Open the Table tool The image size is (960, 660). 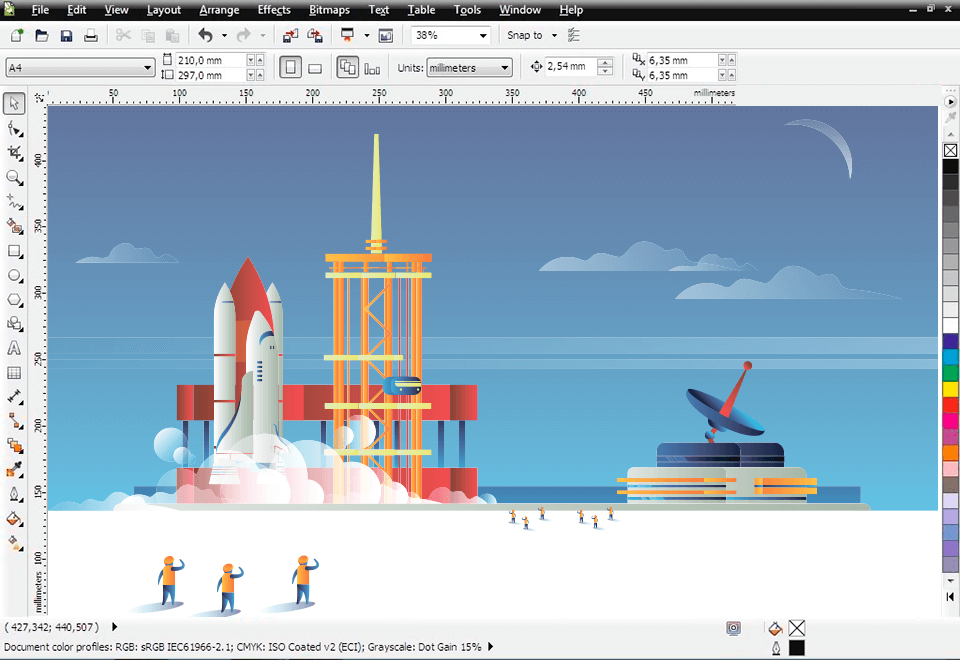click(x=14, y=373)
